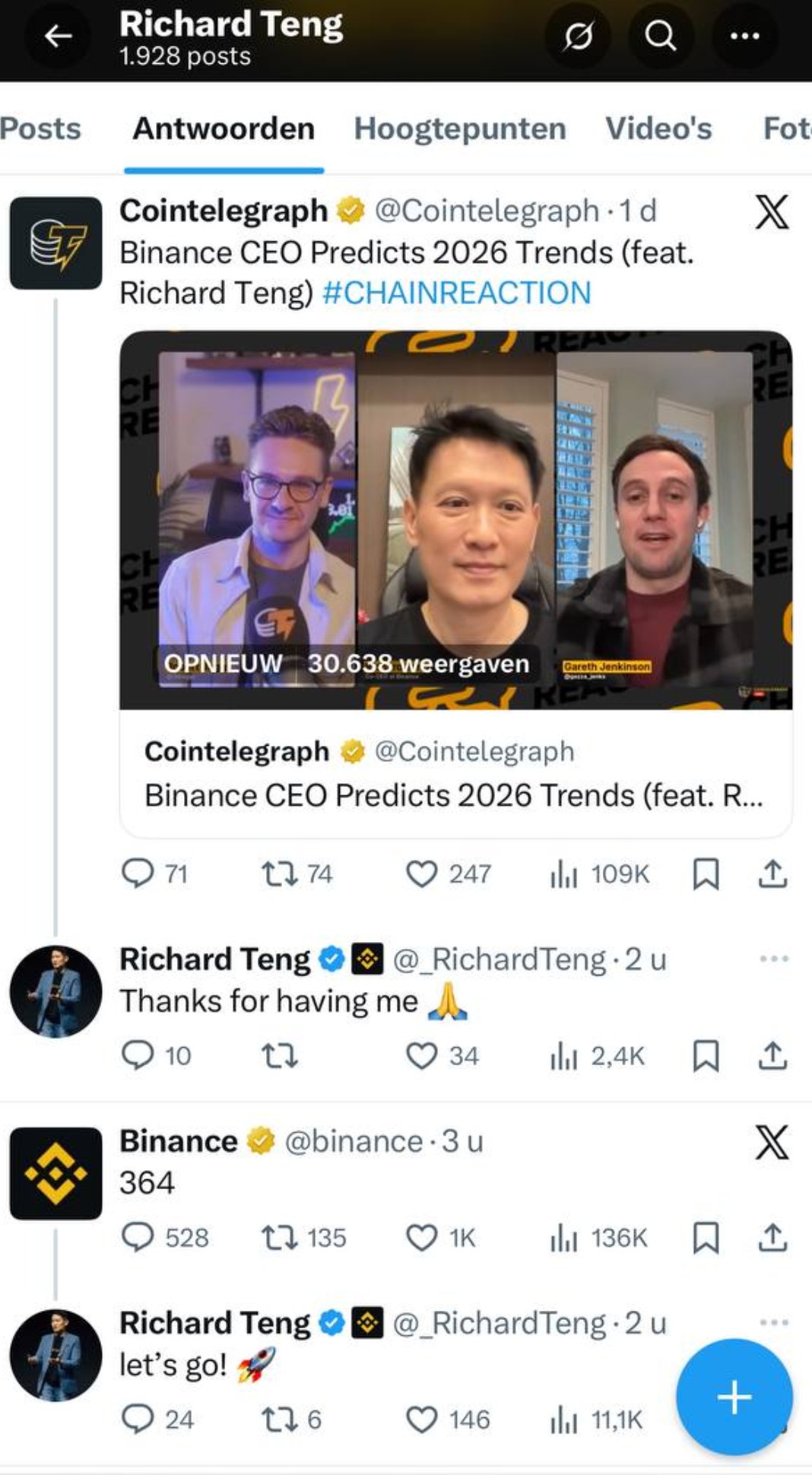Open the Video's tab
The height and width of the screenshot is (1475, 812).
[658, 128]
